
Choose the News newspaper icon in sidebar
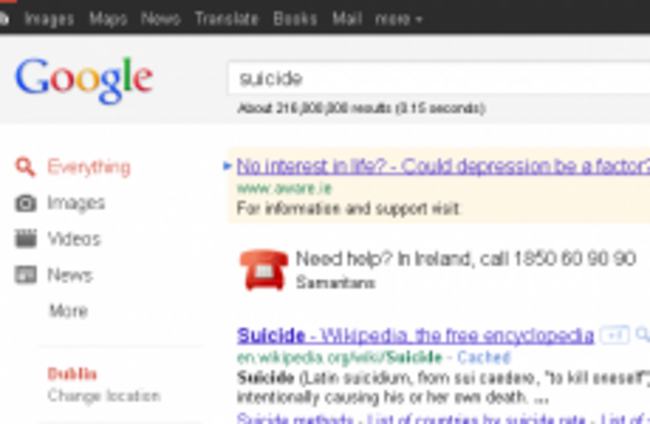pos(26,275)
